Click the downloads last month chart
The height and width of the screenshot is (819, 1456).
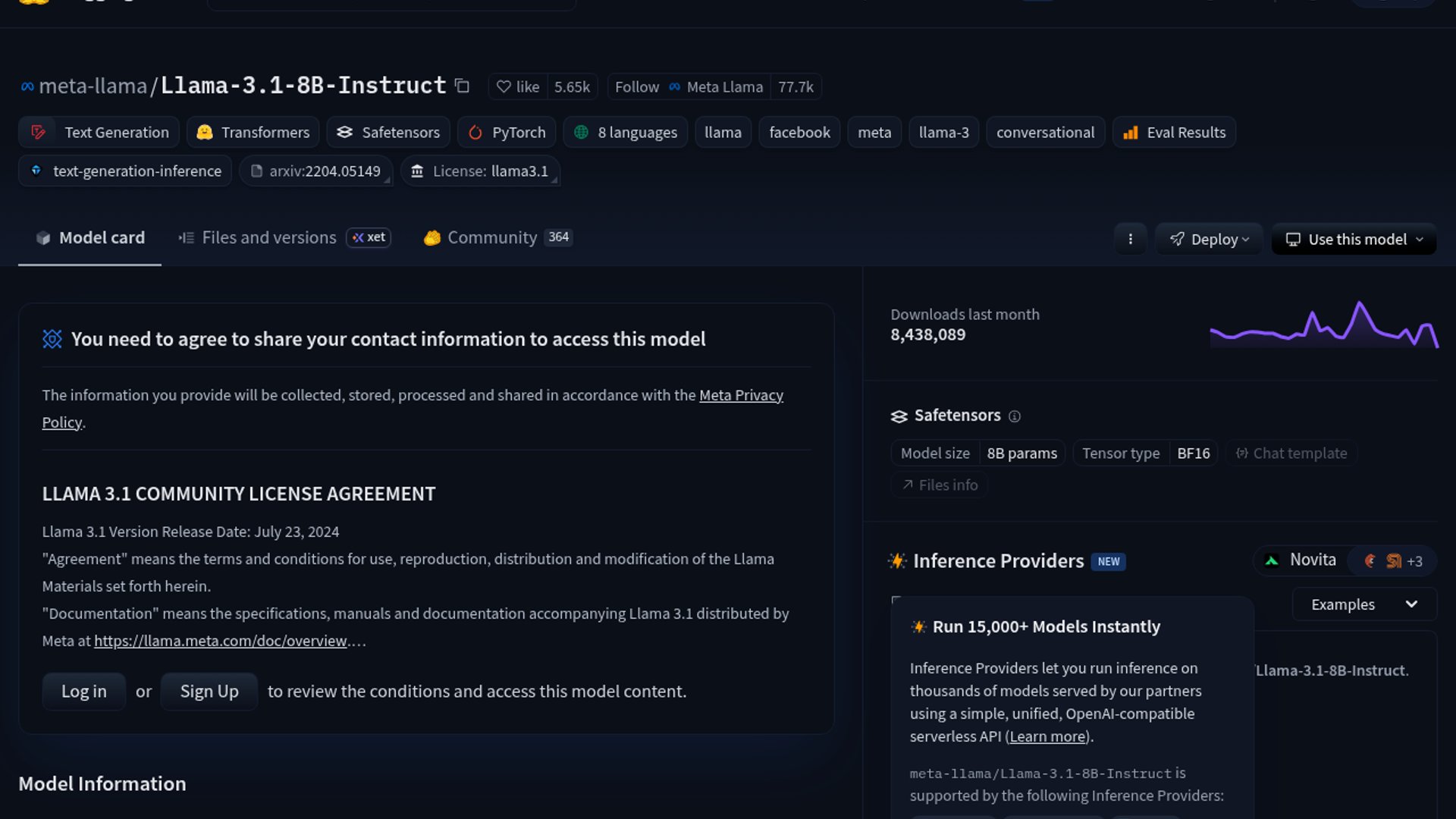[1323, 326]
